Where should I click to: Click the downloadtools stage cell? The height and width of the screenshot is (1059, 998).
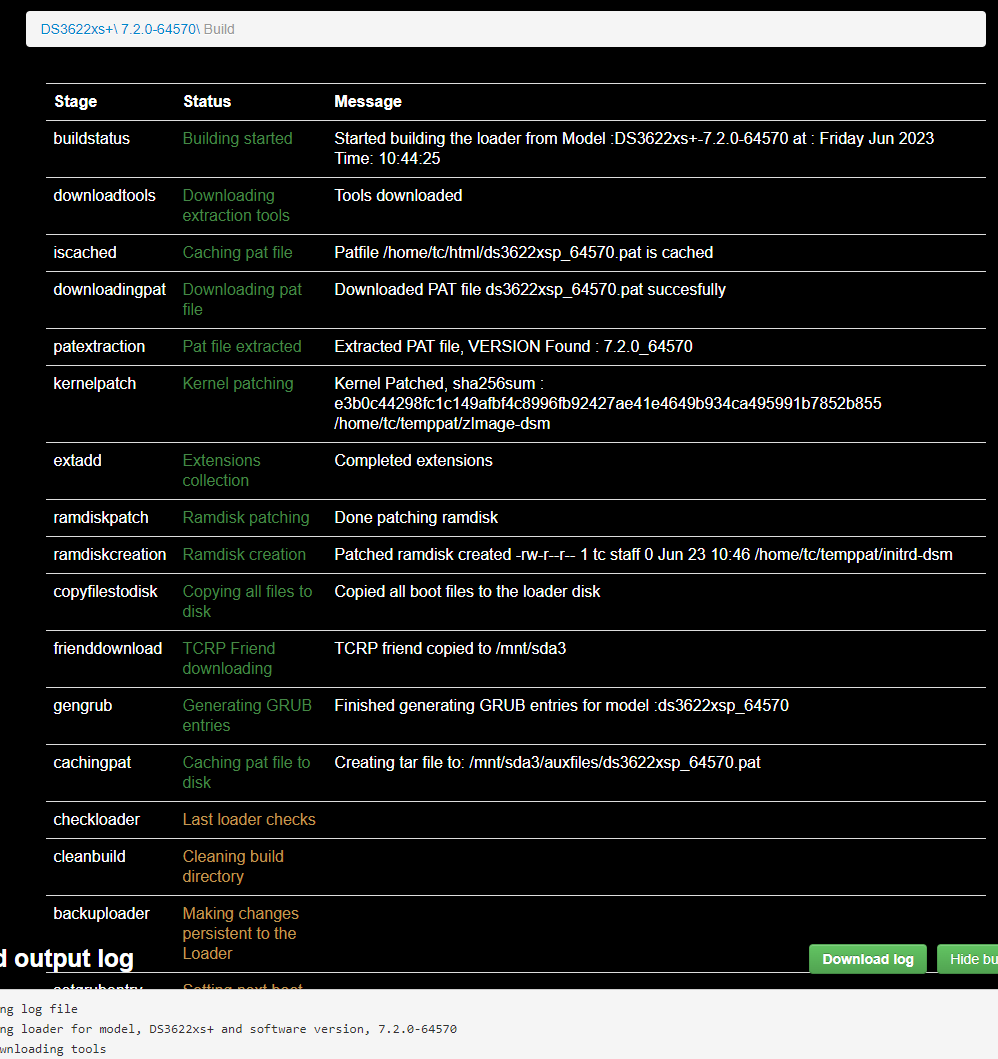[105, 195]
